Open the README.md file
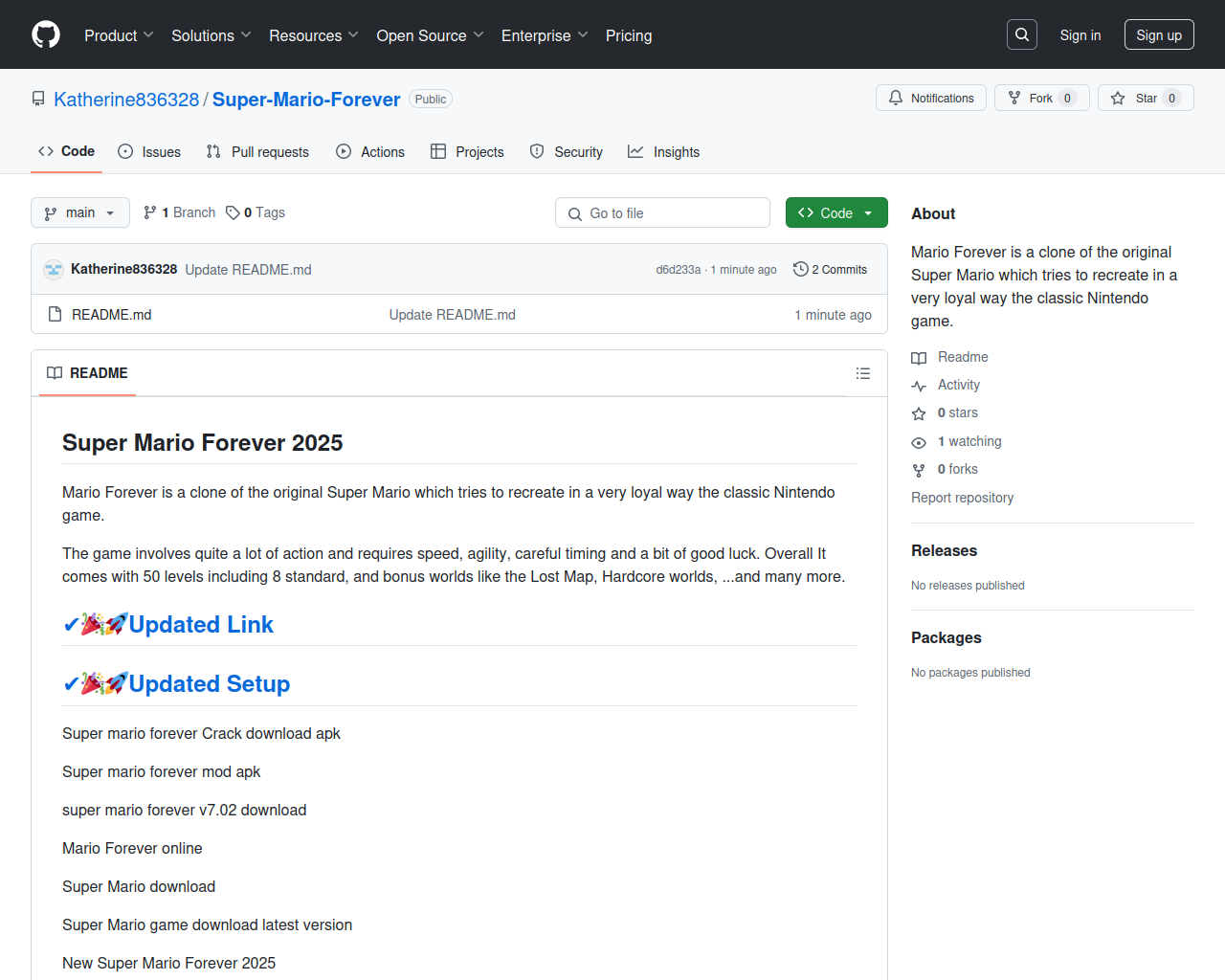 [112, 315]
